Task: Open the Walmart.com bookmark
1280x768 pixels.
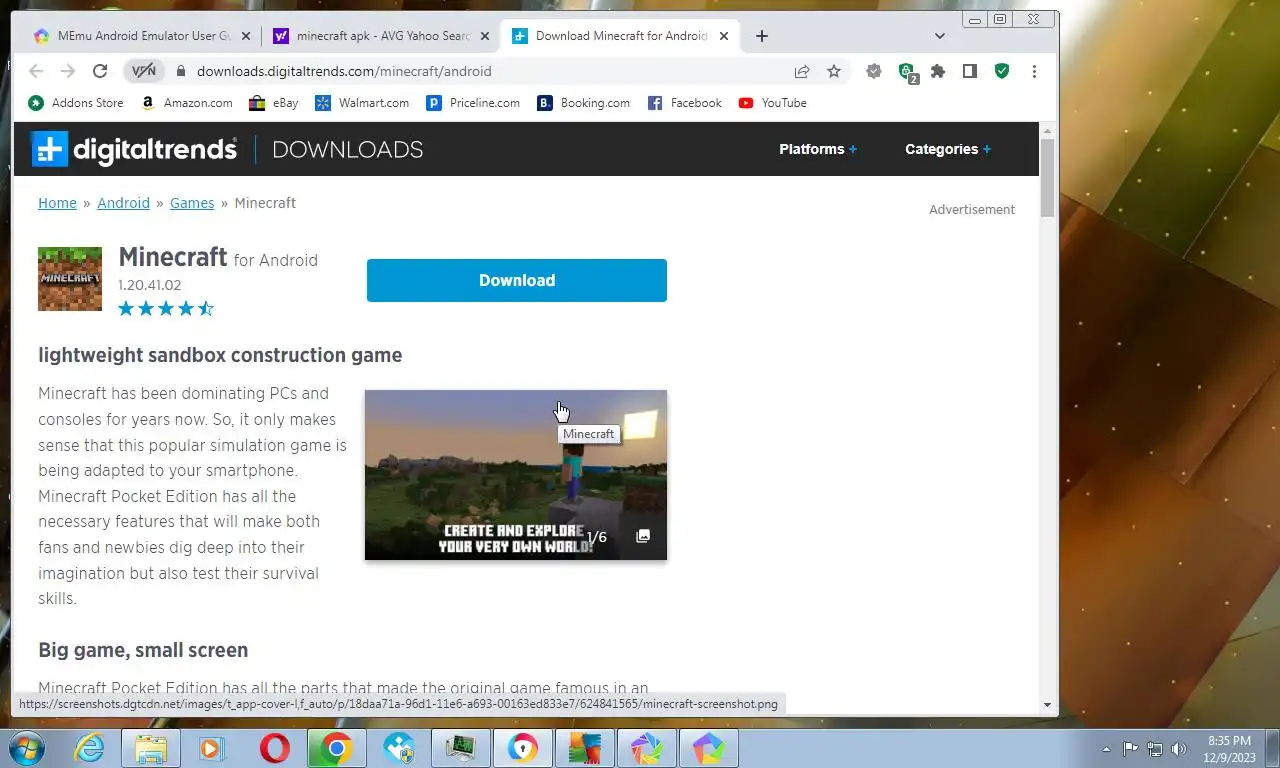Action: coord(362,103)
